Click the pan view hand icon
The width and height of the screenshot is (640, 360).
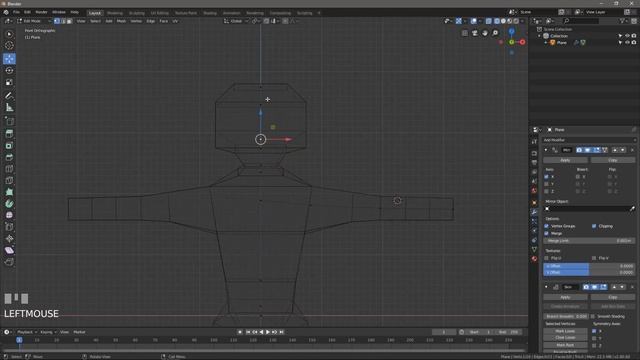click(485, 33)
